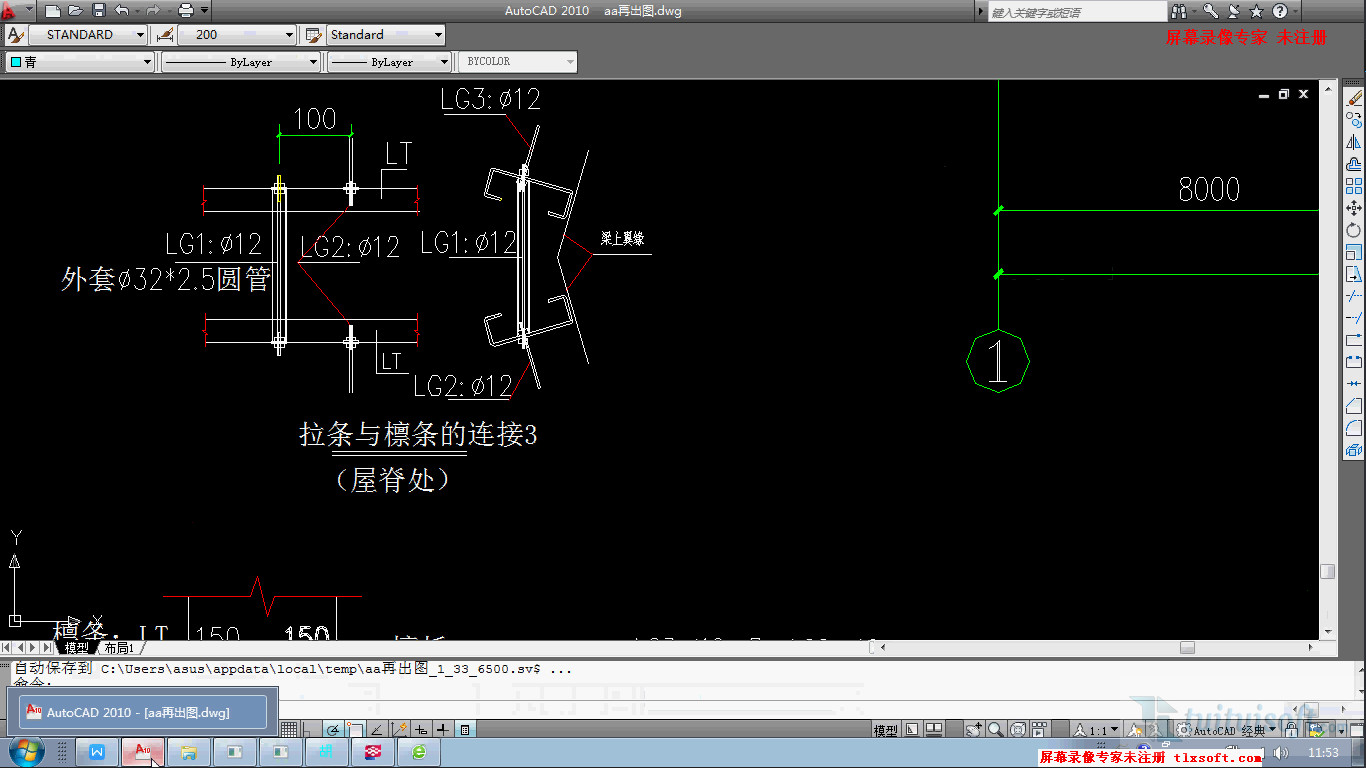Switch to the 布局1 layout tab
The height and width of the screenshot is (768, 1366).
118,648
